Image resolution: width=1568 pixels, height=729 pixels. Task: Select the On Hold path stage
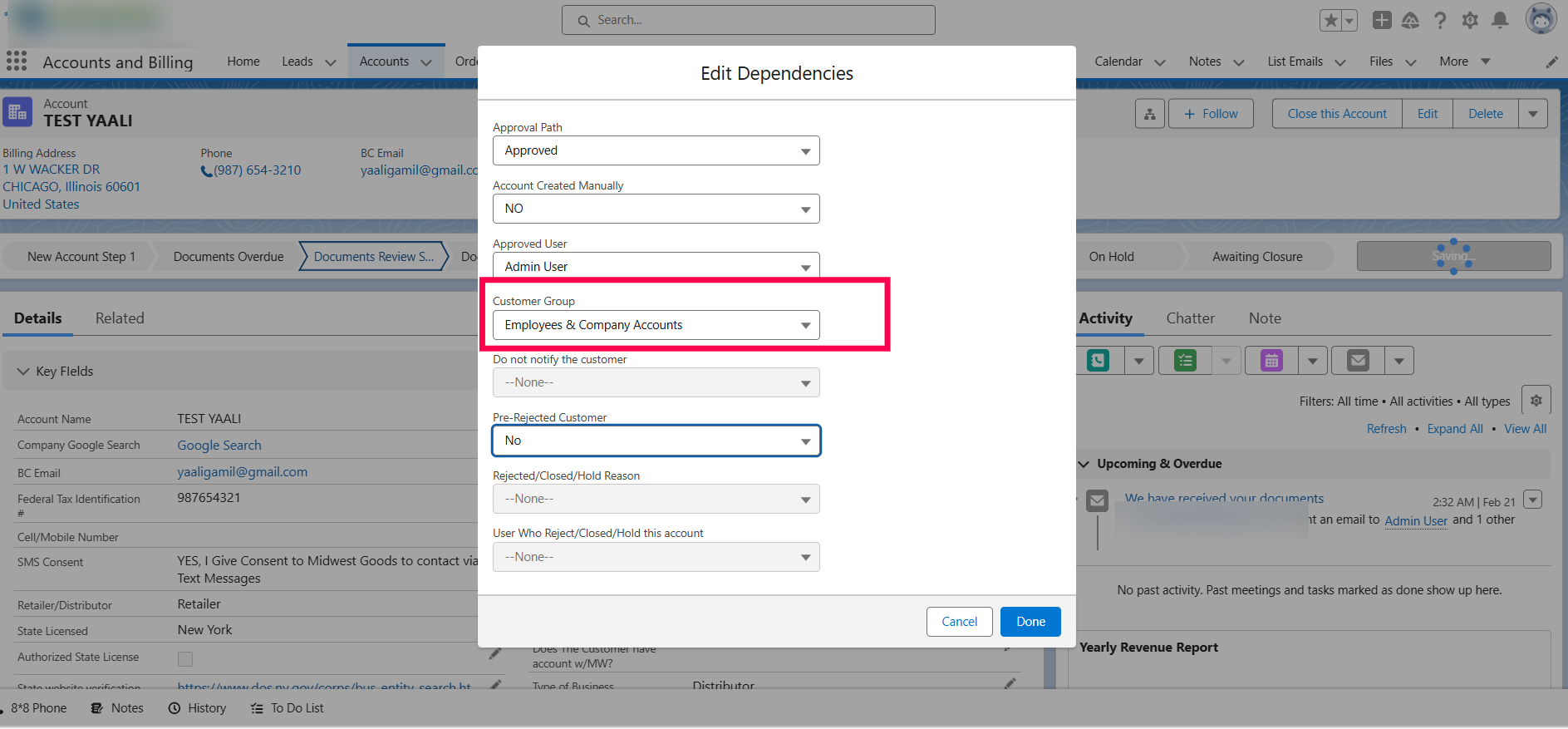coord(1112,257)
